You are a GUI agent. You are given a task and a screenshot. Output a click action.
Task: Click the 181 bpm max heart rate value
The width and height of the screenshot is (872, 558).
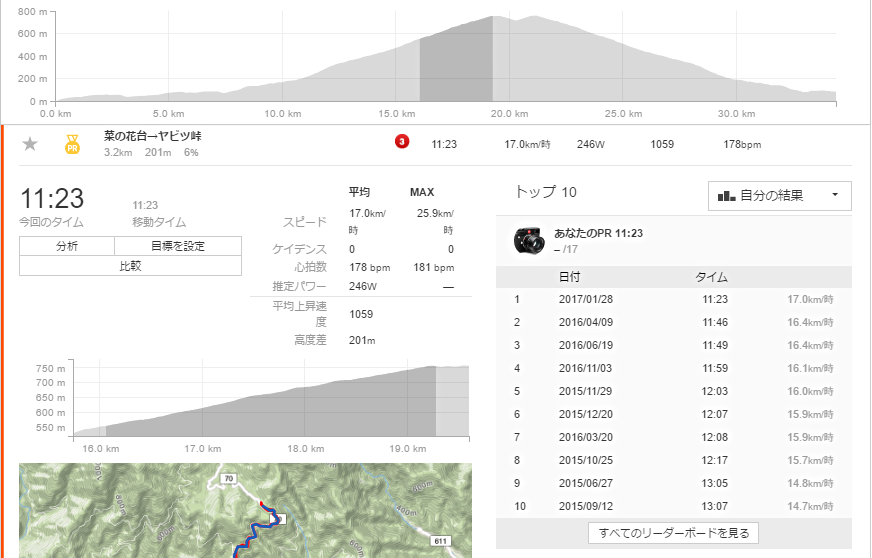pos(434,267)
